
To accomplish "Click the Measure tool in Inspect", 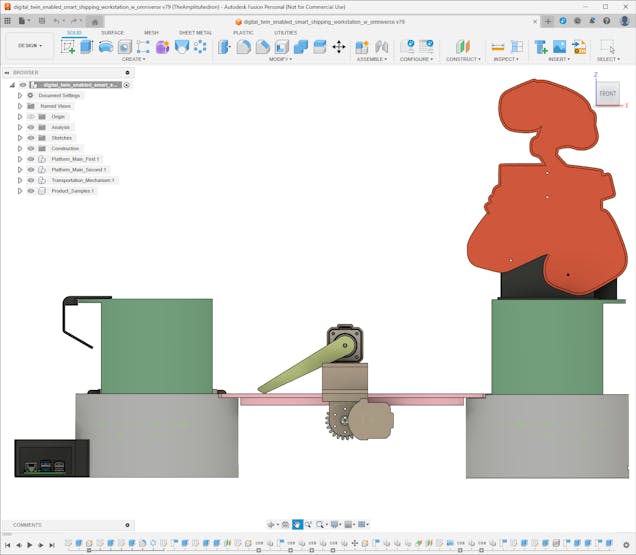I will pyautogui.click(x=496, y=47).
